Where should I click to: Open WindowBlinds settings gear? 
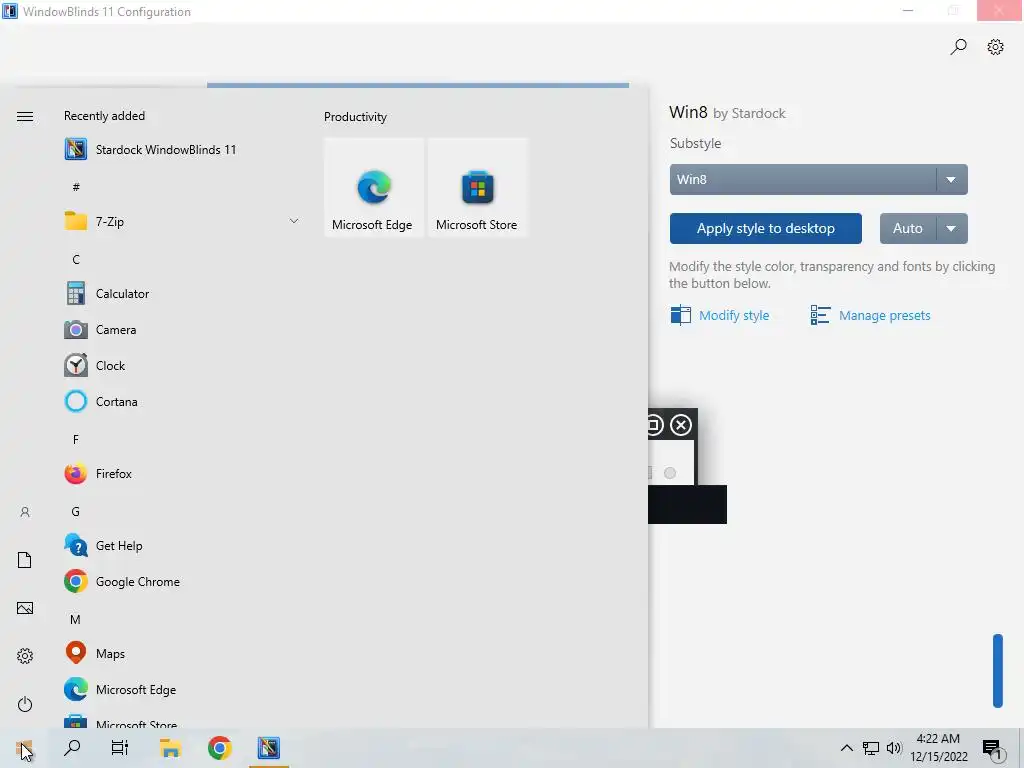click(995, 47)
